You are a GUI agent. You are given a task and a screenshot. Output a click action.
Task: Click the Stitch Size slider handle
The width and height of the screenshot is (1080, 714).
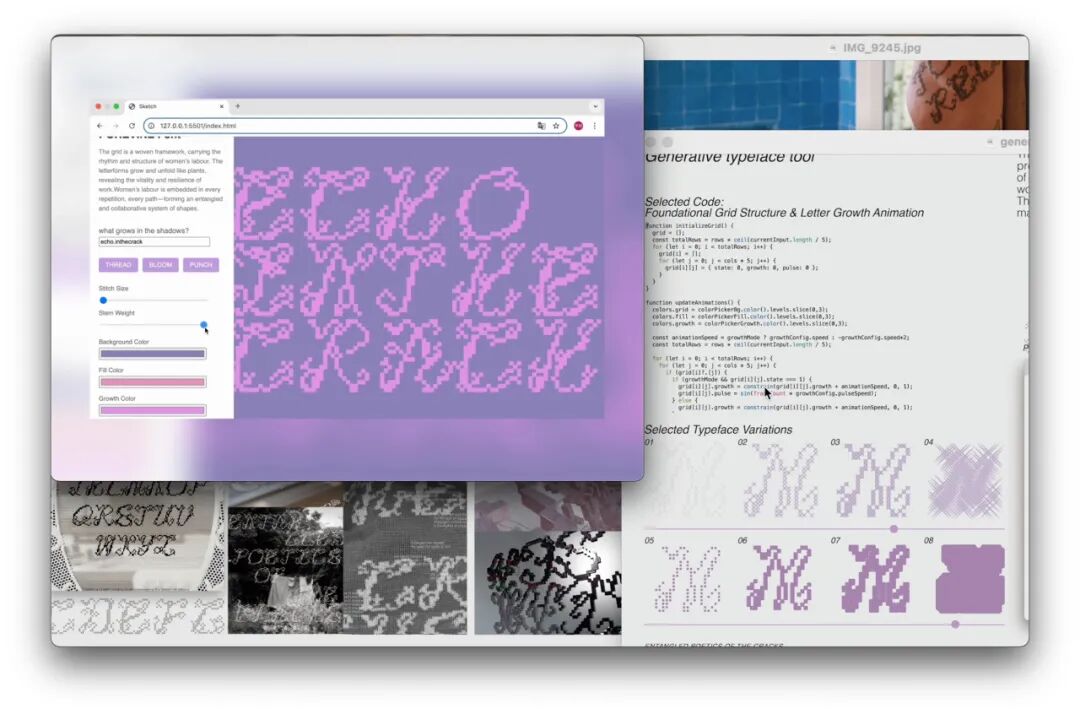pos(103,300)
